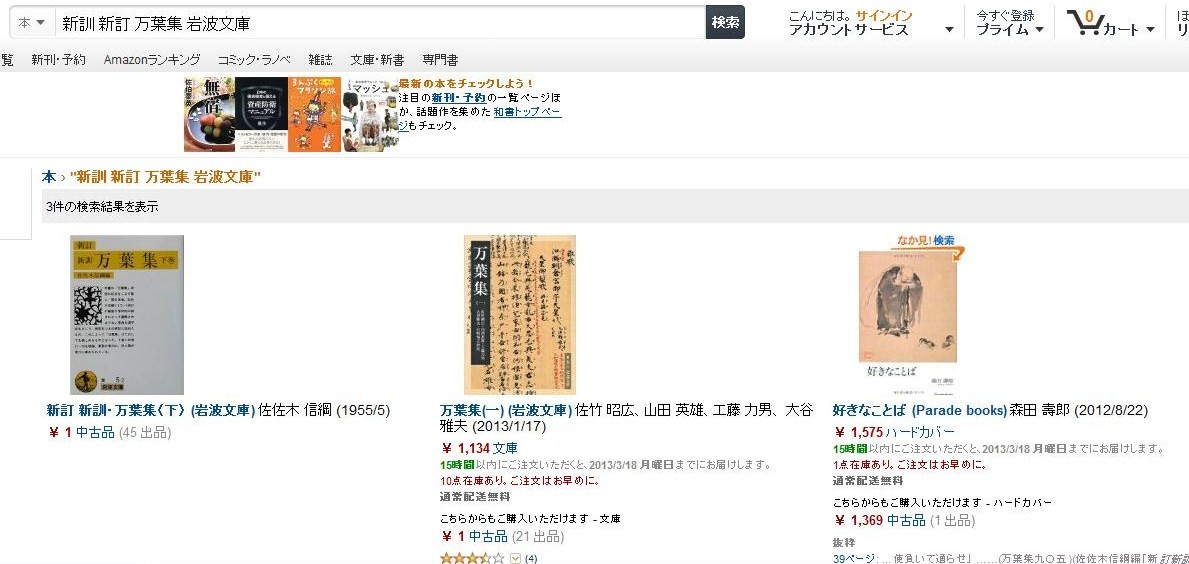Click the サインイン link
Viewport: 1189px width, 564px height.
tap(884, 15)
